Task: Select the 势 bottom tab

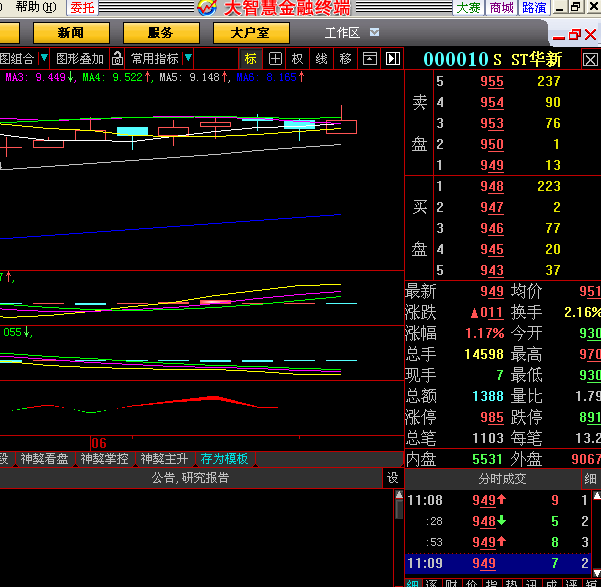Action: tap(511, 583)
